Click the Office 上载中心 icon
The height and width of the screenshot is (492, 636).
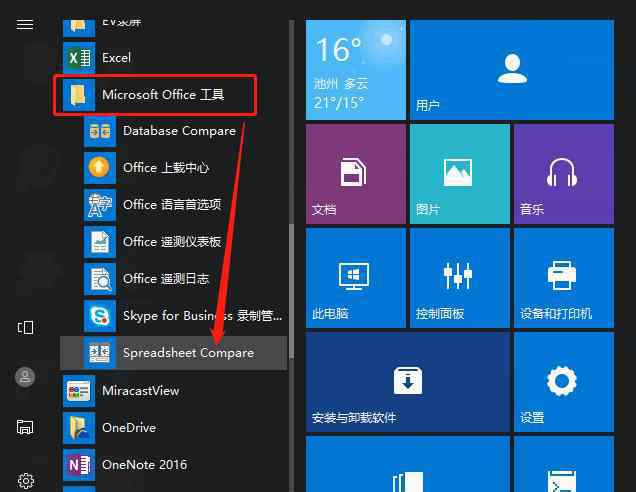pyautogui.click(x=100, y=168)
